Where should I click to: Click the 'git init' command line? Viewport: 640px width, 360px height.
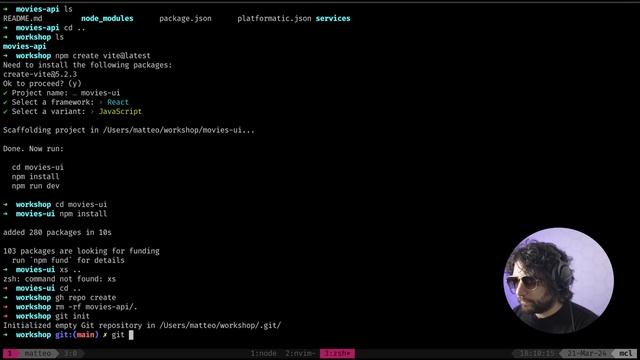72,316
